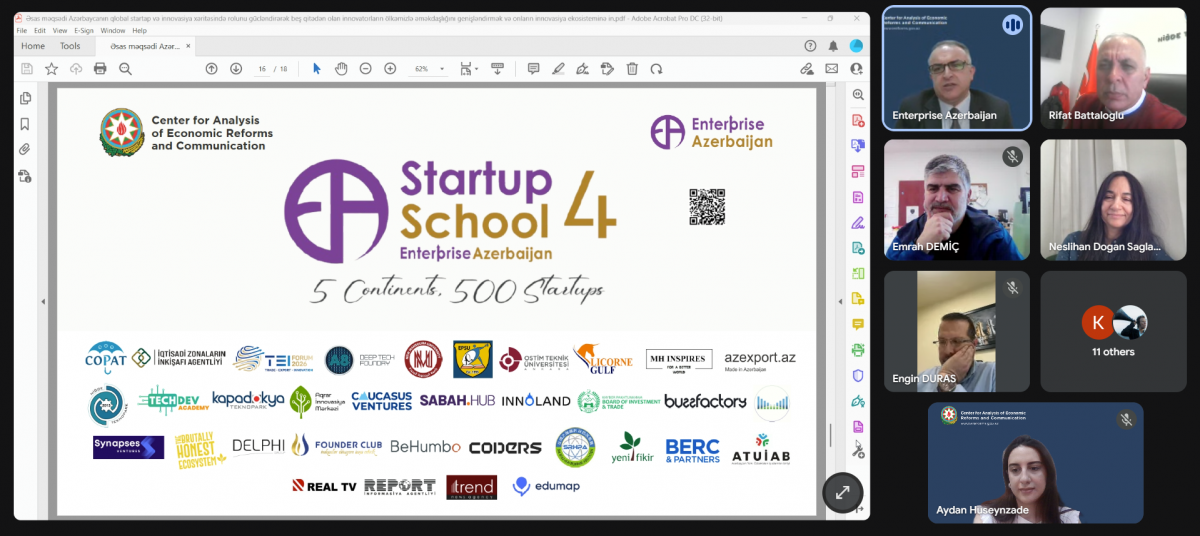
Task: Select the hand pan tool
Action: (x=341, y=68)
